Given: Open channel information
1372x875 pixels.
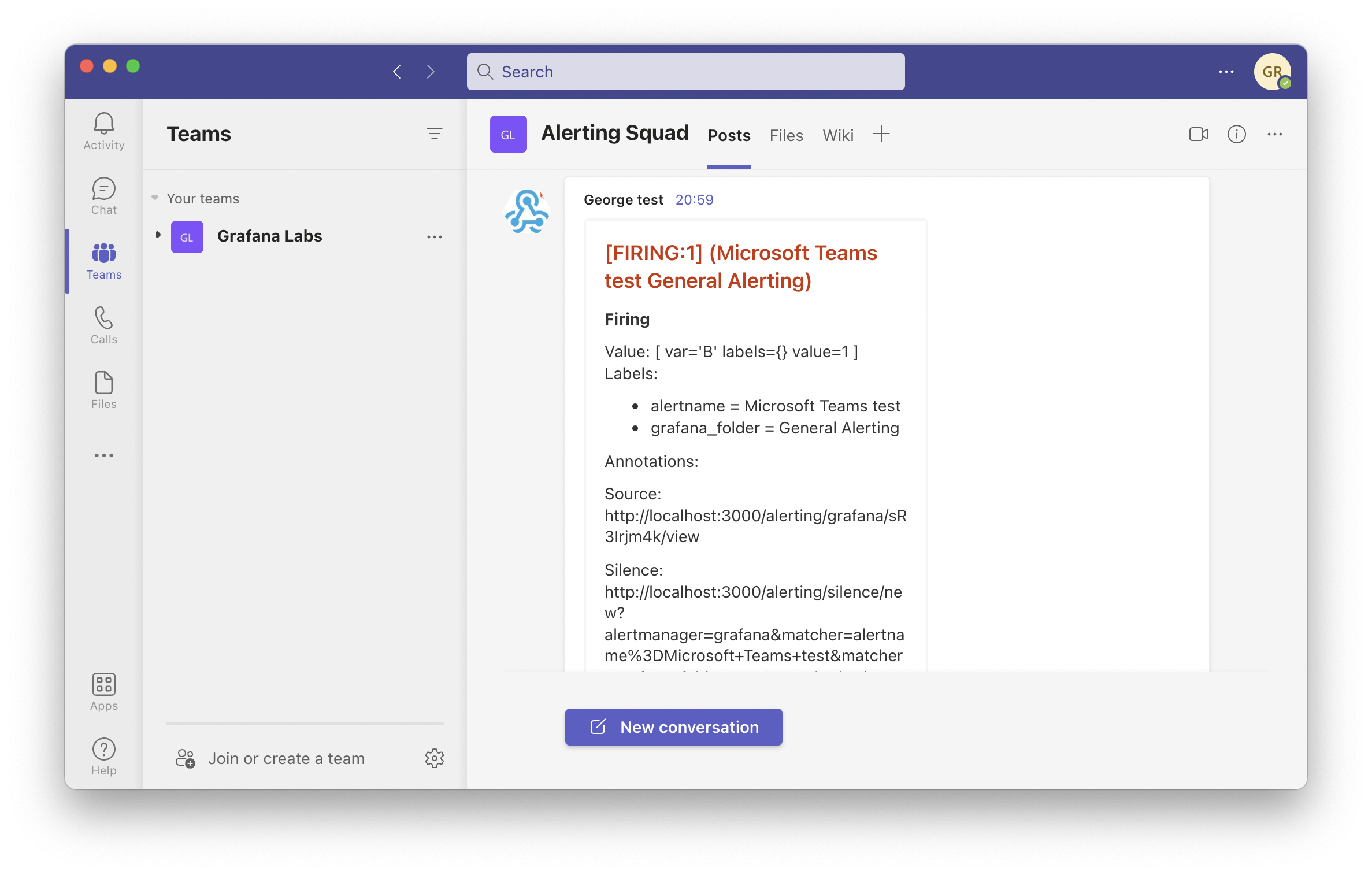Looking at the screenshot, I should [x=1237, y=134].
